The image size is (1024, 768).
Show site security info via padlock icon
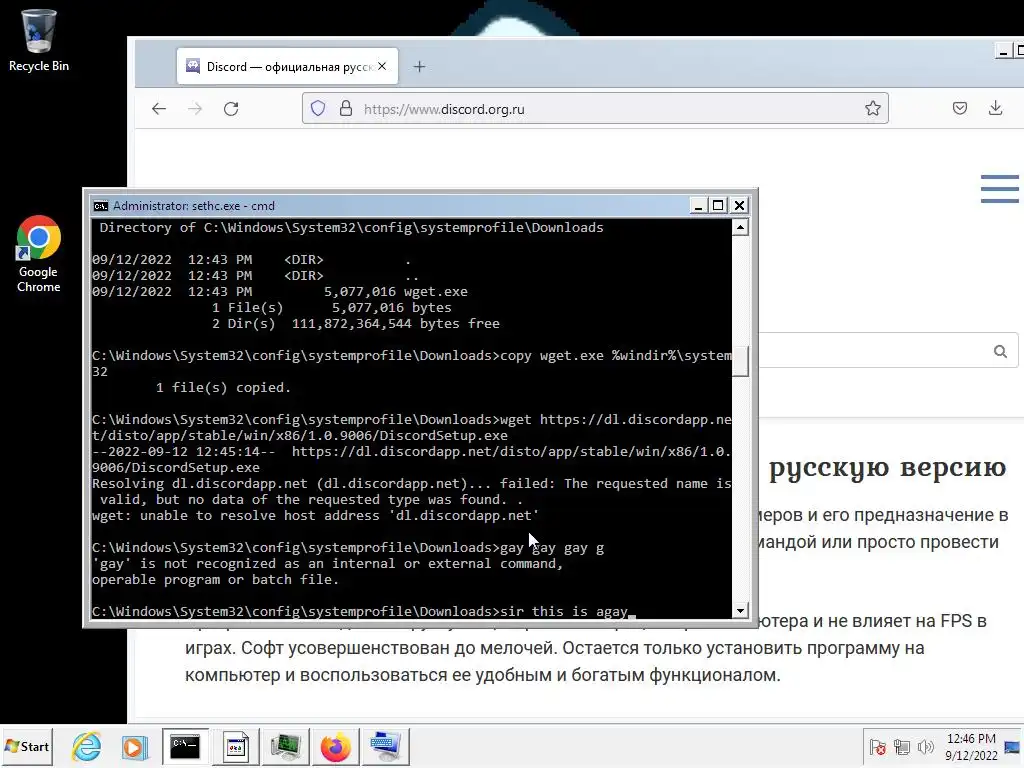pyautogui.click(x=346, y=108)
